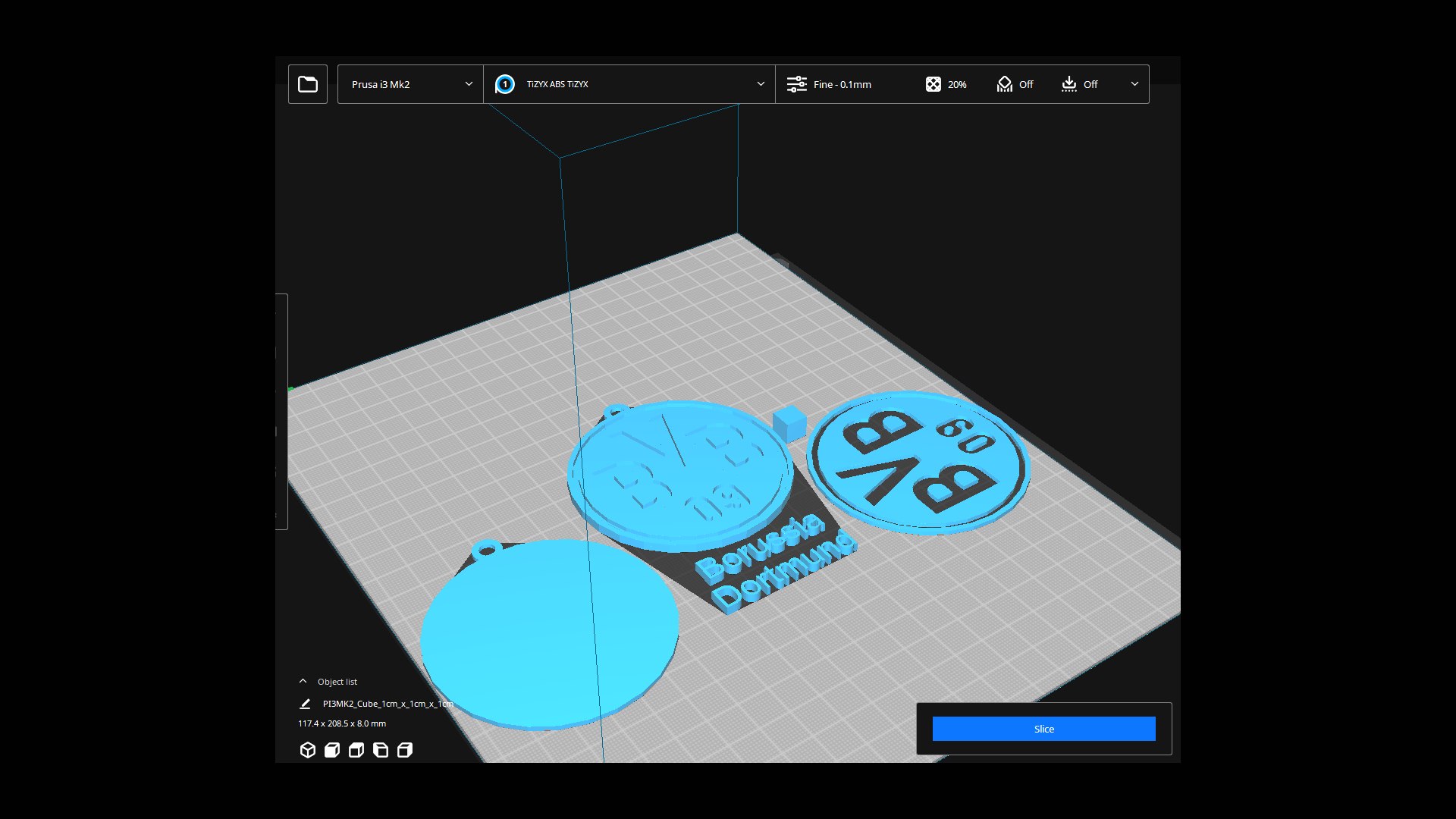The image size is (1456, 819).
Task: Select the Fine - 0.1mm profile label
Action: coord(842,84)
